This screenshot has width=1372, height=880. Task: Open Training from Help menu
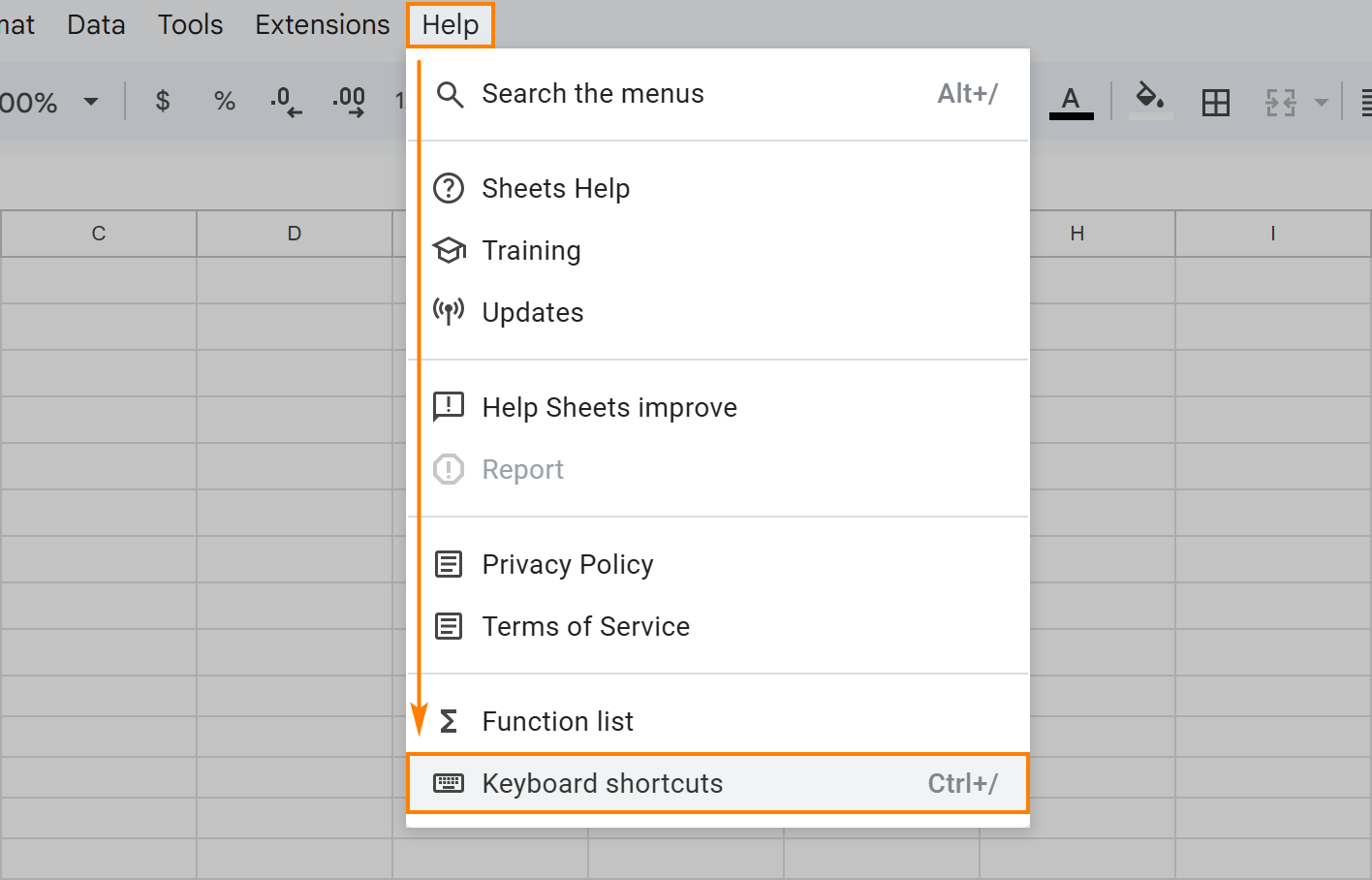tap(718, 250)
